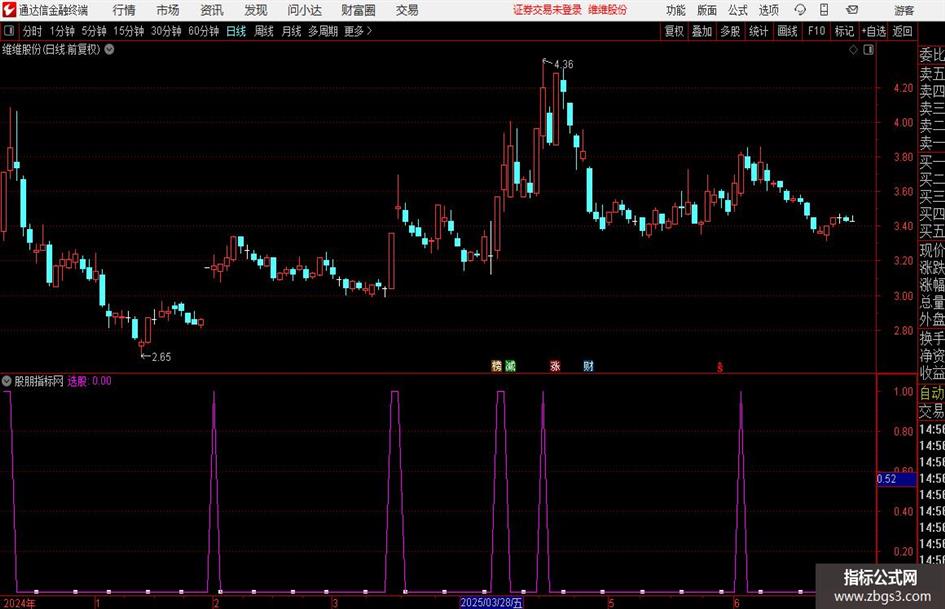Click the 2.65 low price label
Viewport: 945px width, 609px height.
pyautogui.click(x=161, y=357)
